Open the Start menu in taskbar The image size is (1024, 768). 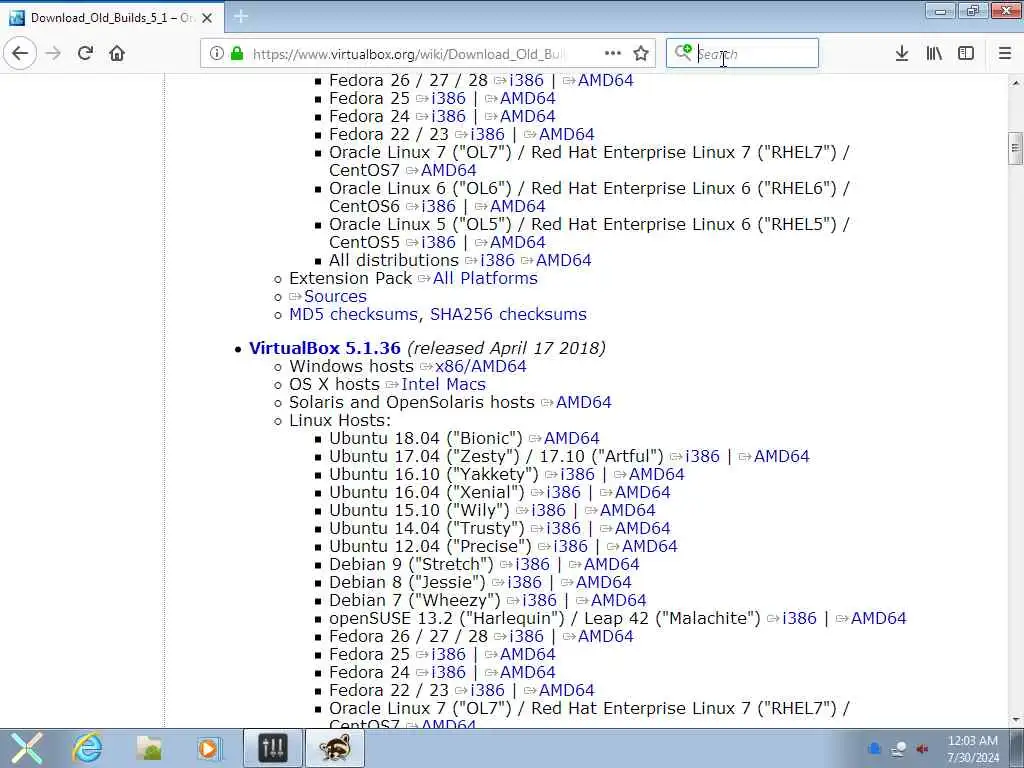coord(26,748)
